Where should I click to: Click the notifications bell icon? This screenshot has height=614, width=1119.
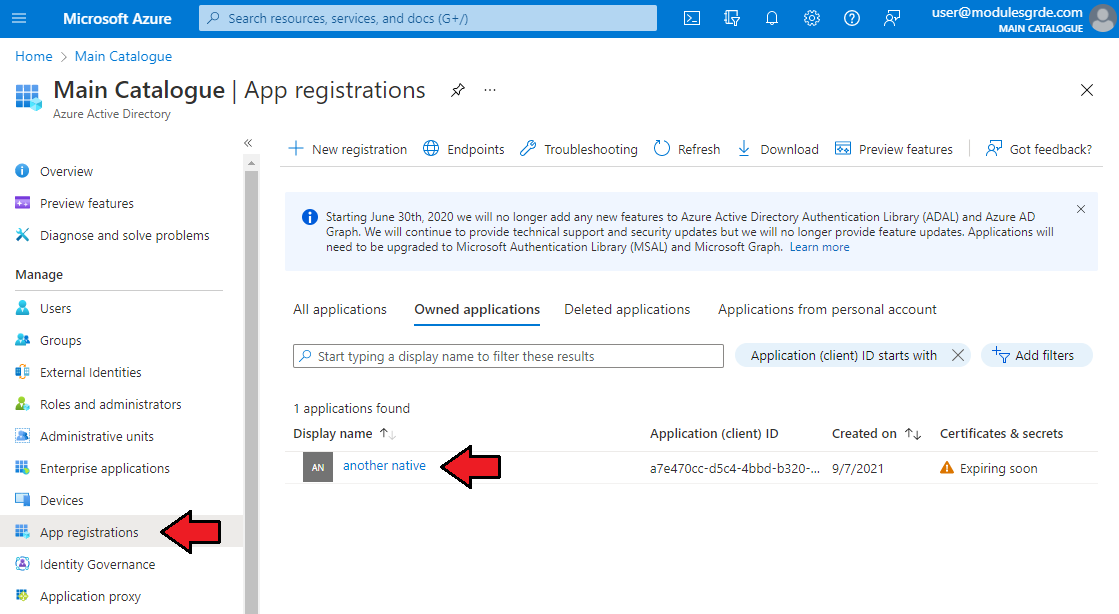(x=772, y=18)
